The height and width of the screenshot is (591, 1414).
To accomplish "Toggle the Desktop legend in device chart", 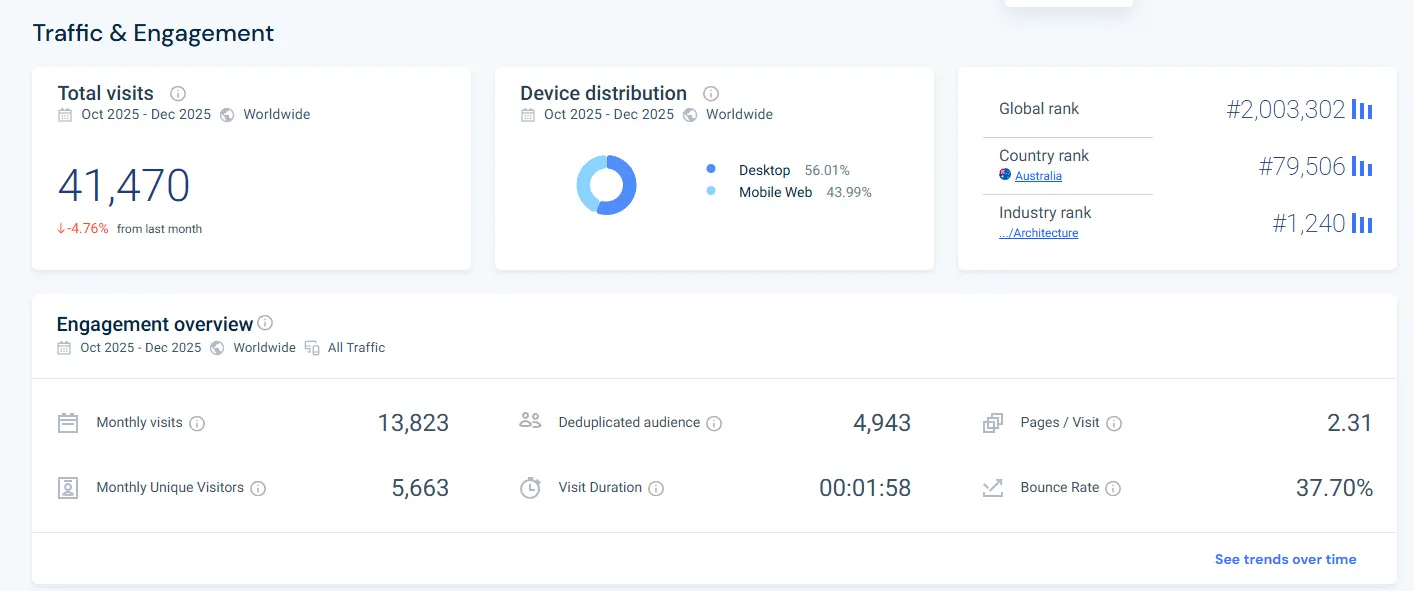I will [x=764, y=169].
